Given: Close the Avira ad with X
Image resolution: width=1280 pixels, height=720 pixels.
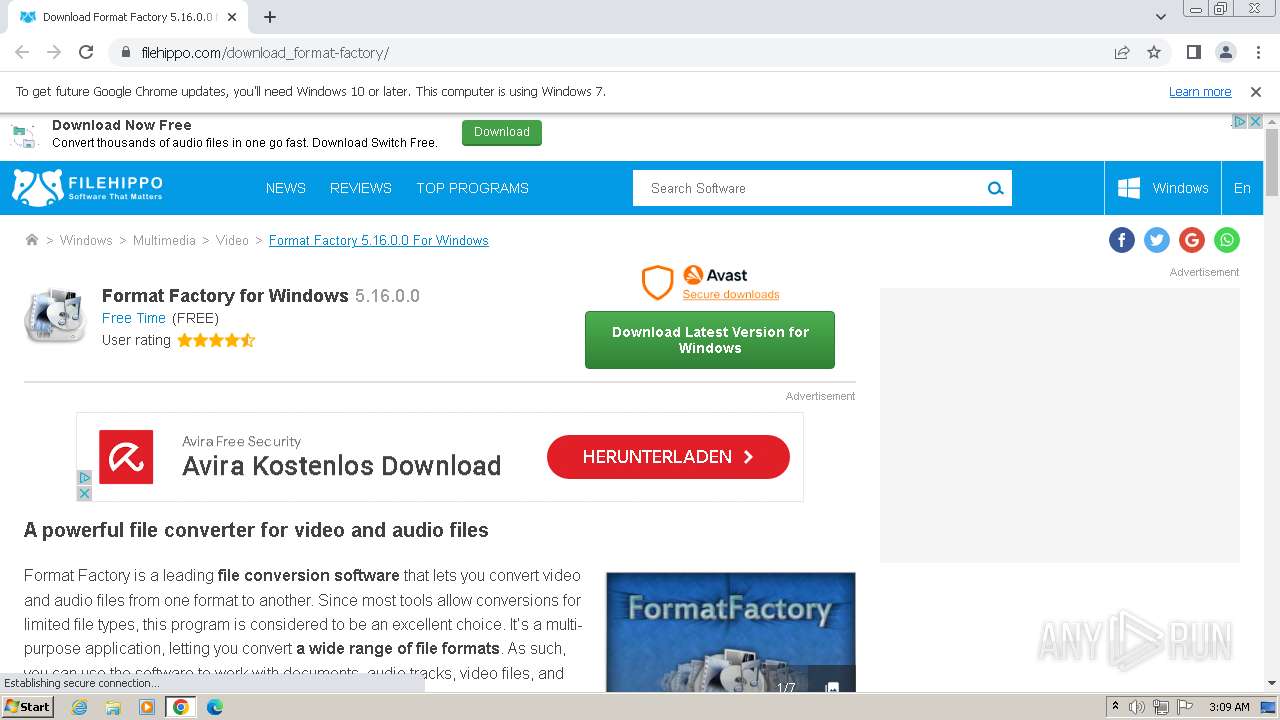Looking at the screenshot, I should click(x=84, y=493).
